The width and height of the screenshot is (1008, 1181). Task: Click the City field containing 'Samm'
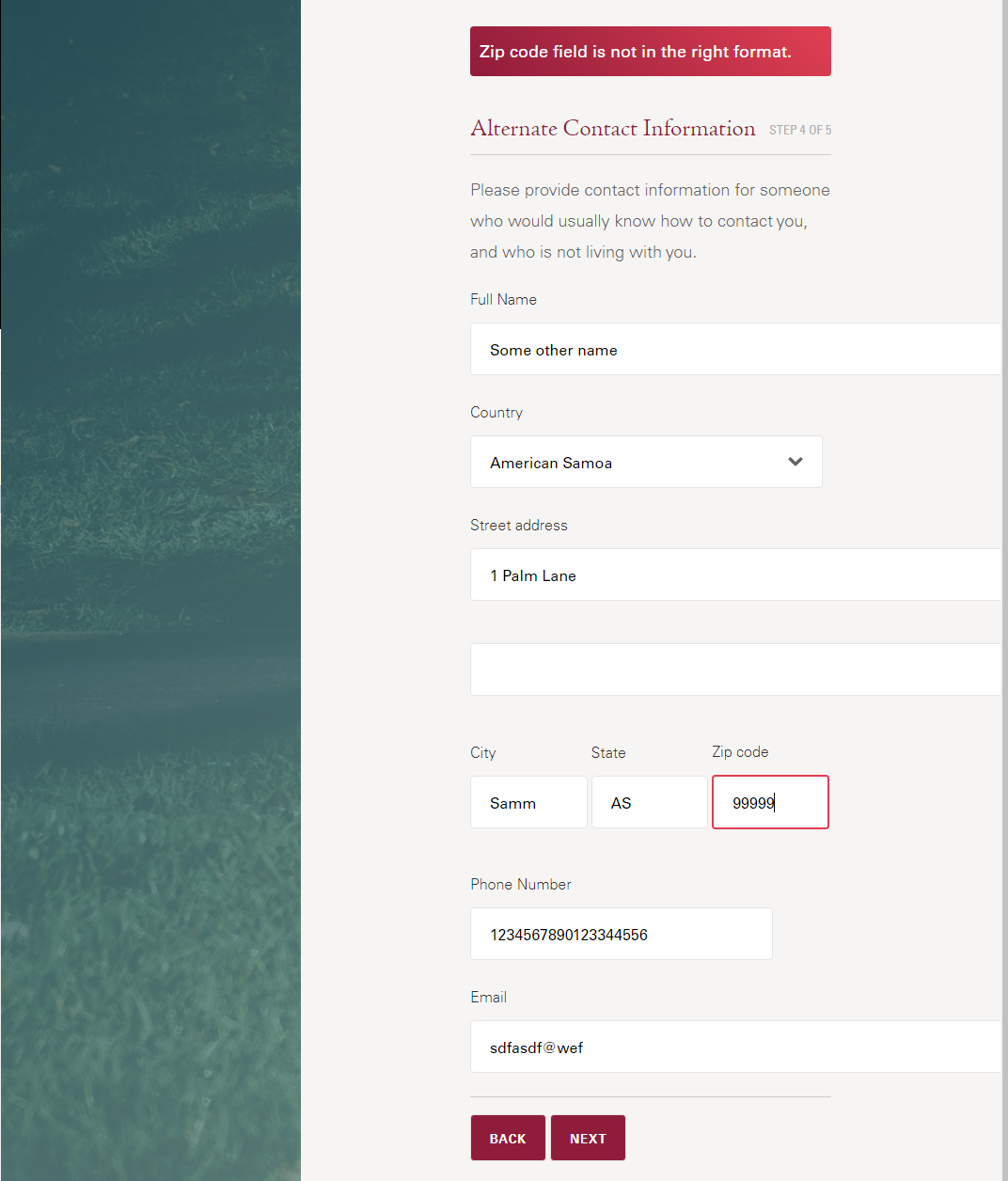pos(528,802)
